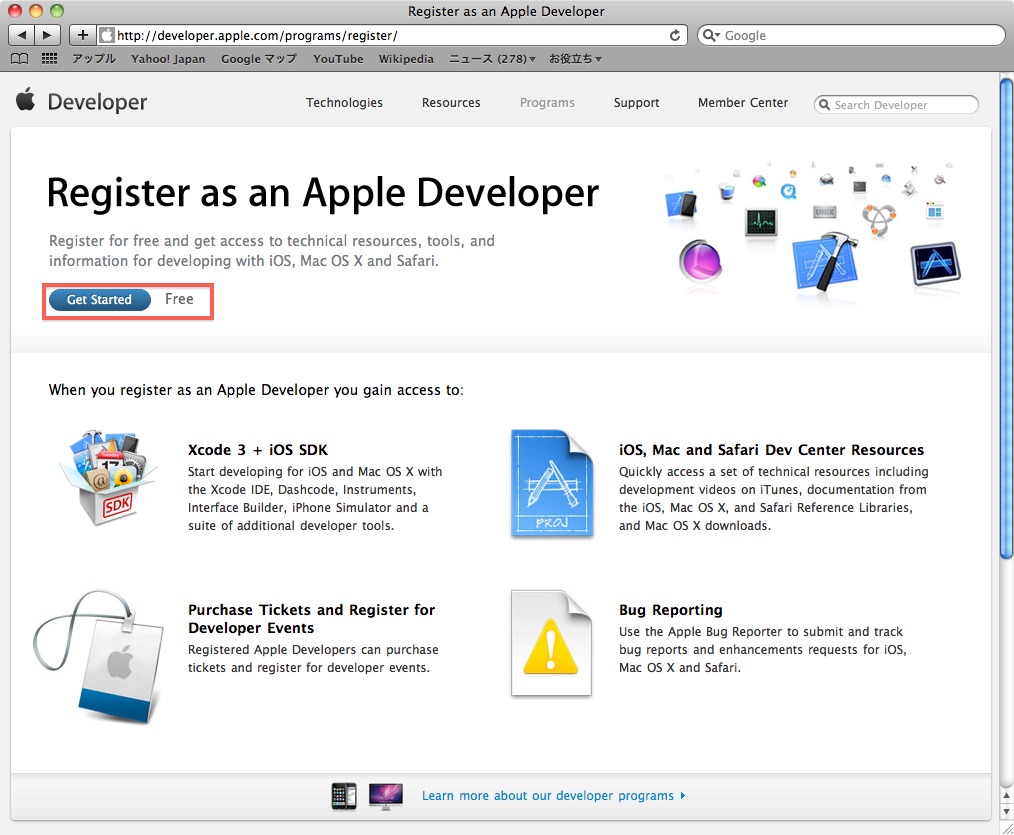The image size is (1014, 835).
Task: Go forward with the Safari forward arrow
Action: tap(47, 35)
